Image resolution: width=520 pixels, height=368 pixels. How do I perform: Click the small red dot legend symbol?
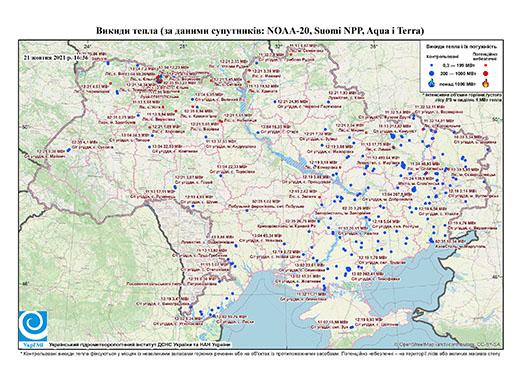click(486, 65)
